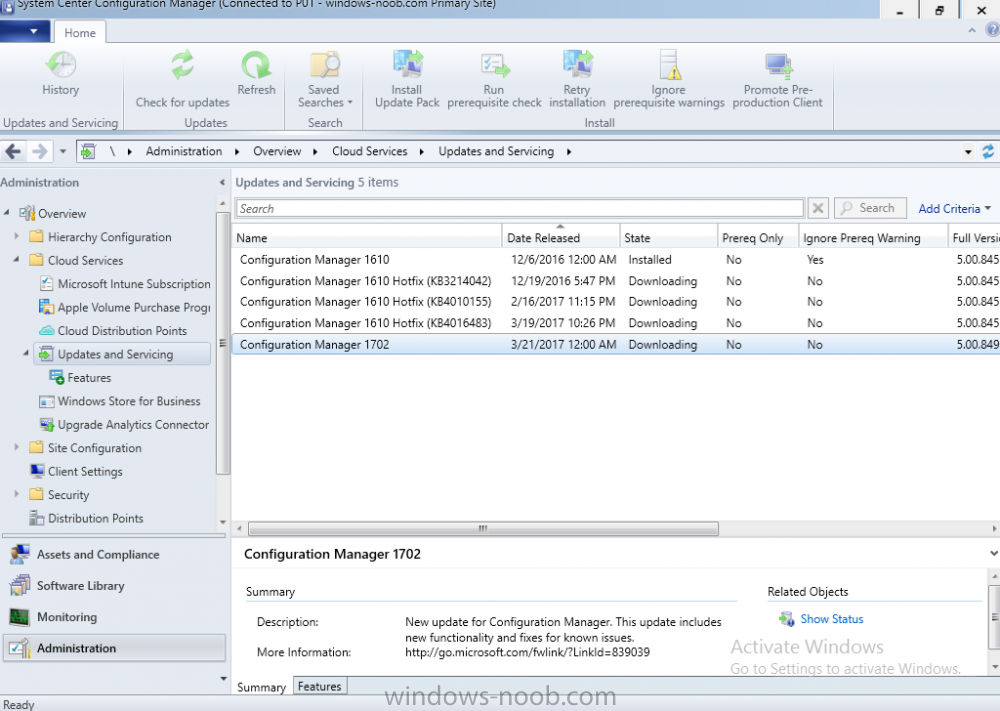Go back with the navigation arrow

click(13, 152)
